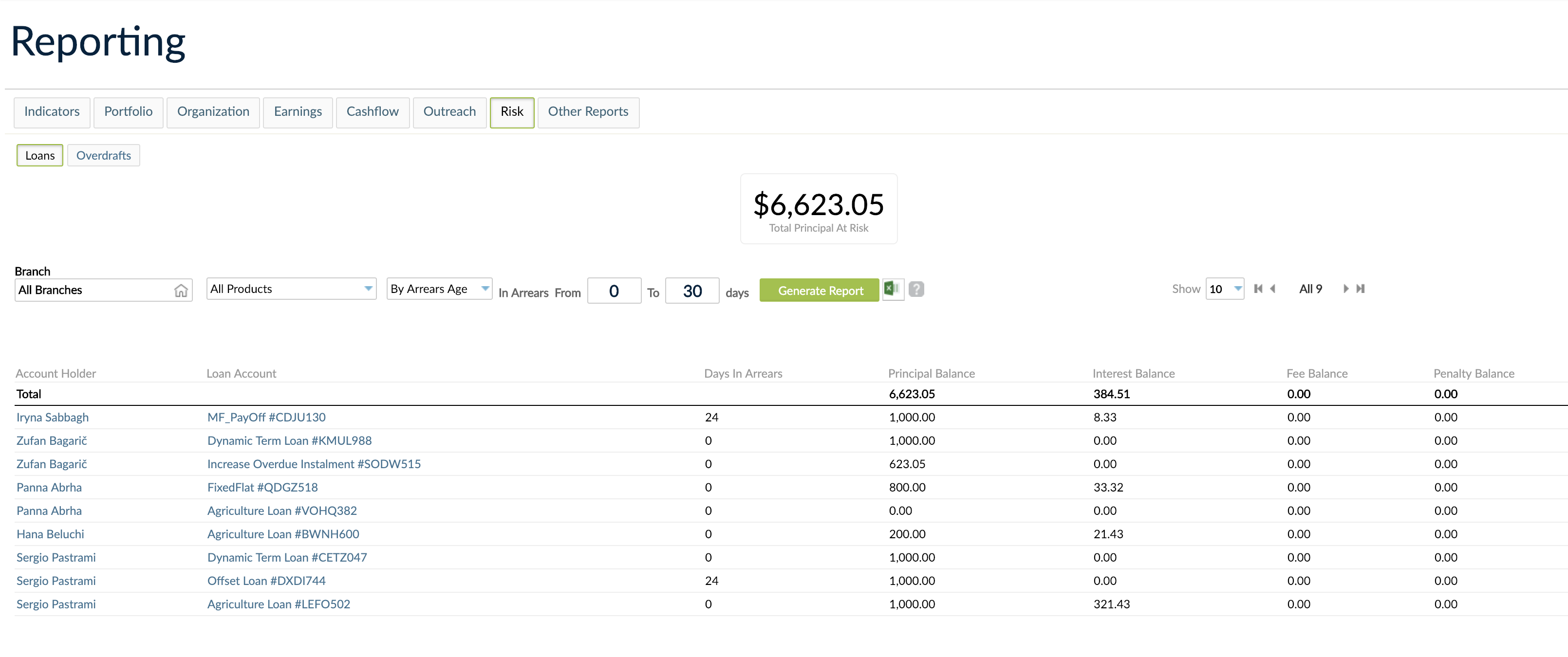
Task: Click the branch home icon
Action: click(181, 290)
